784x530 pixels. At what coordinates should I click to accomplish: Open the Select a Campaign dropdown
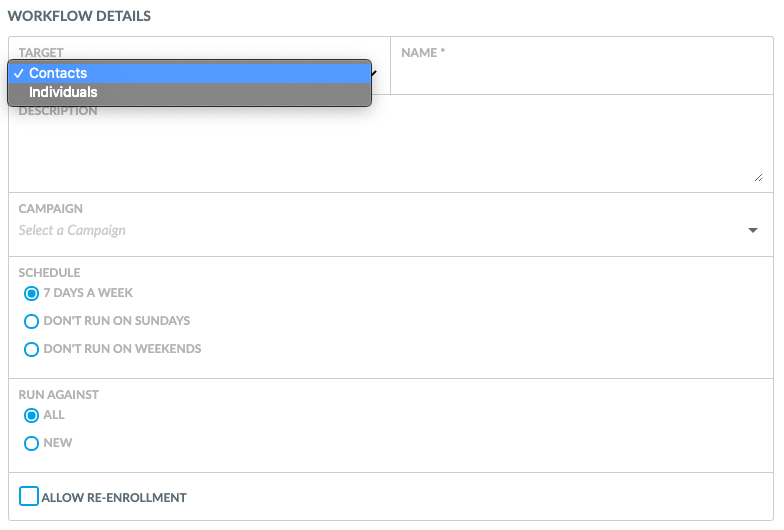(390, 230)
